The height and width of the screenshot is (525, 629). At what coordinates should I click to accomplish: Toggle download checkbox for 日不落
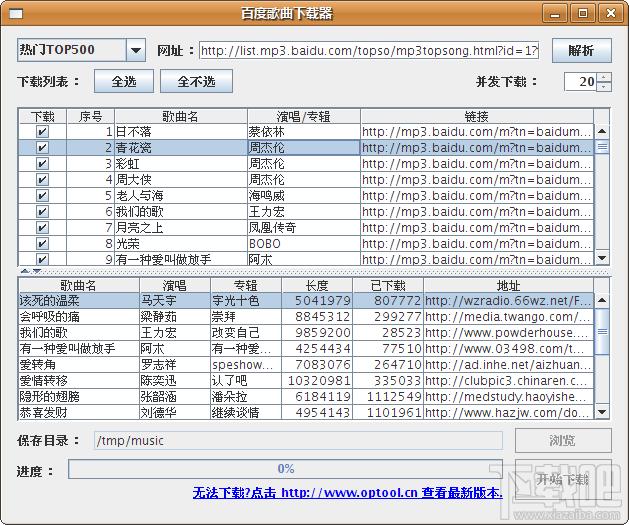(x=42, y=132)
